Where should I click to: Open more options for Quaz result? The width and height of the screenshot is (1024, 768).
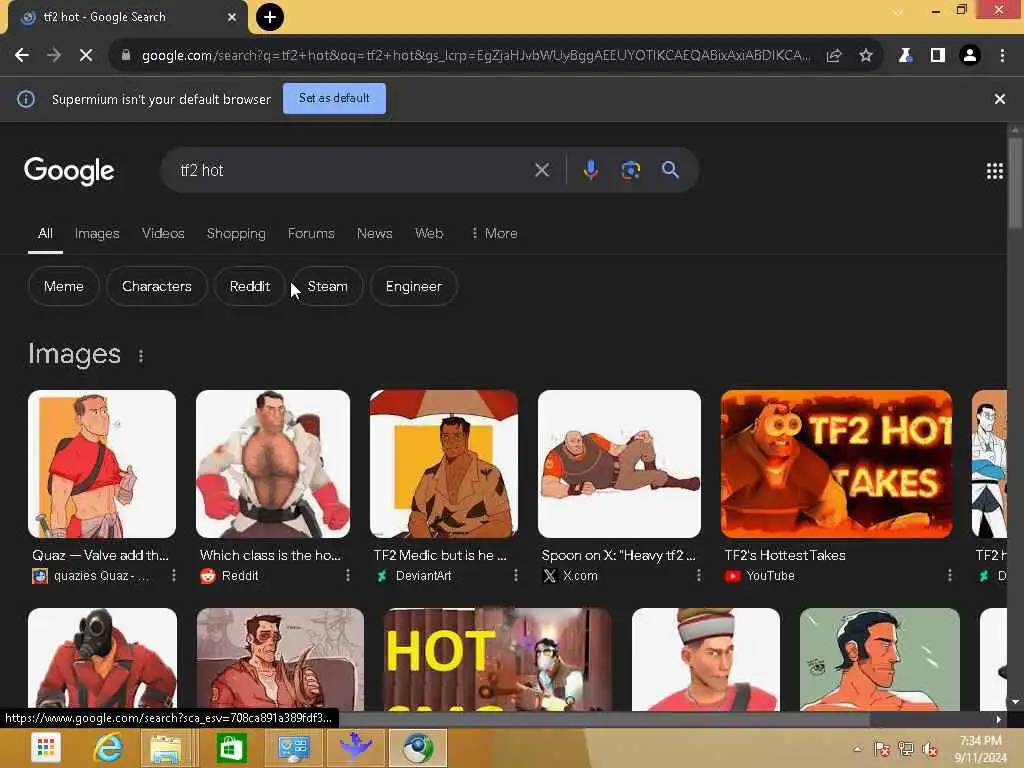tap(174, 575)
